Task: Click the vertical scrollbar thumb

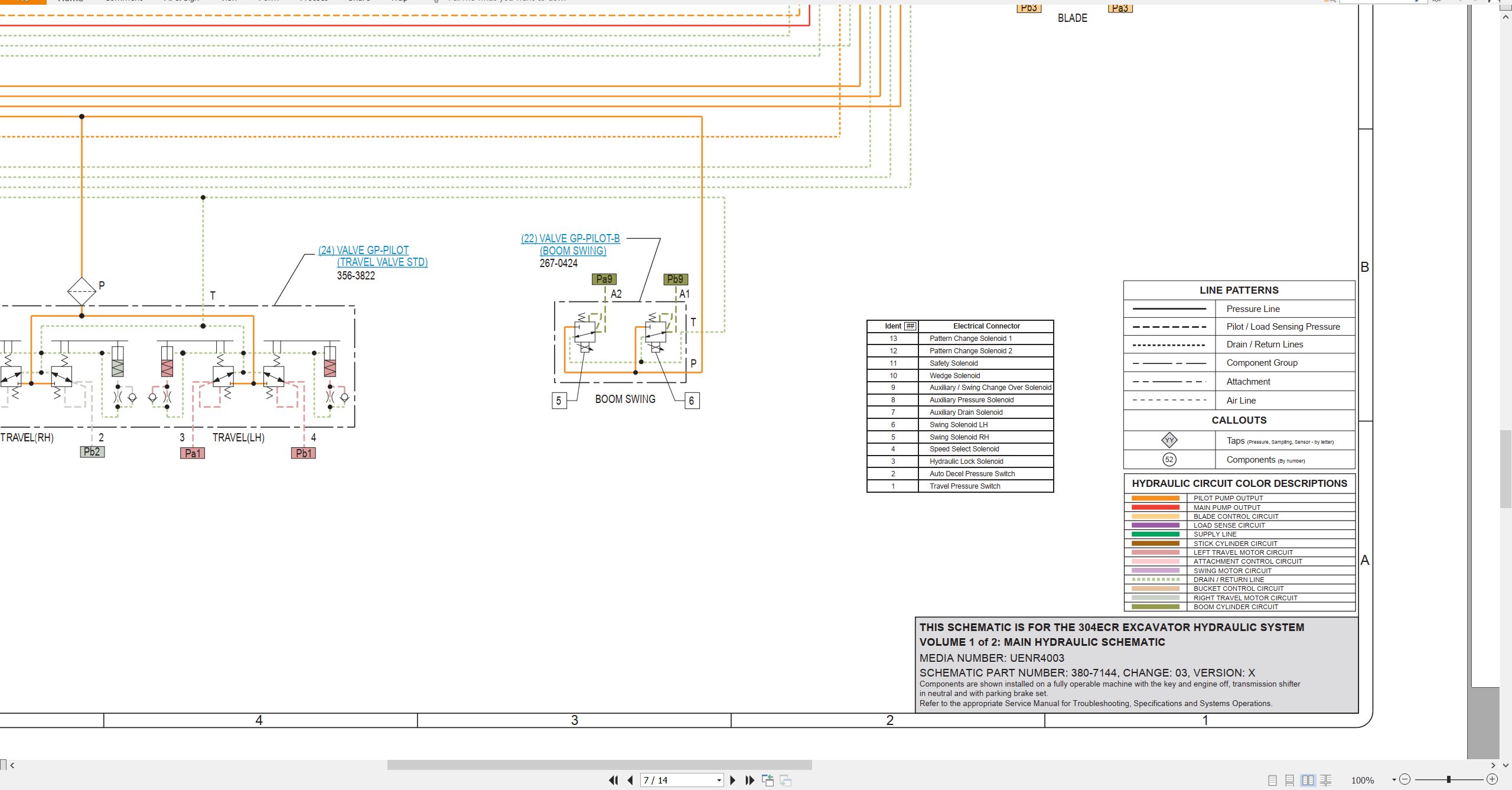Action: coord(1506,469)
